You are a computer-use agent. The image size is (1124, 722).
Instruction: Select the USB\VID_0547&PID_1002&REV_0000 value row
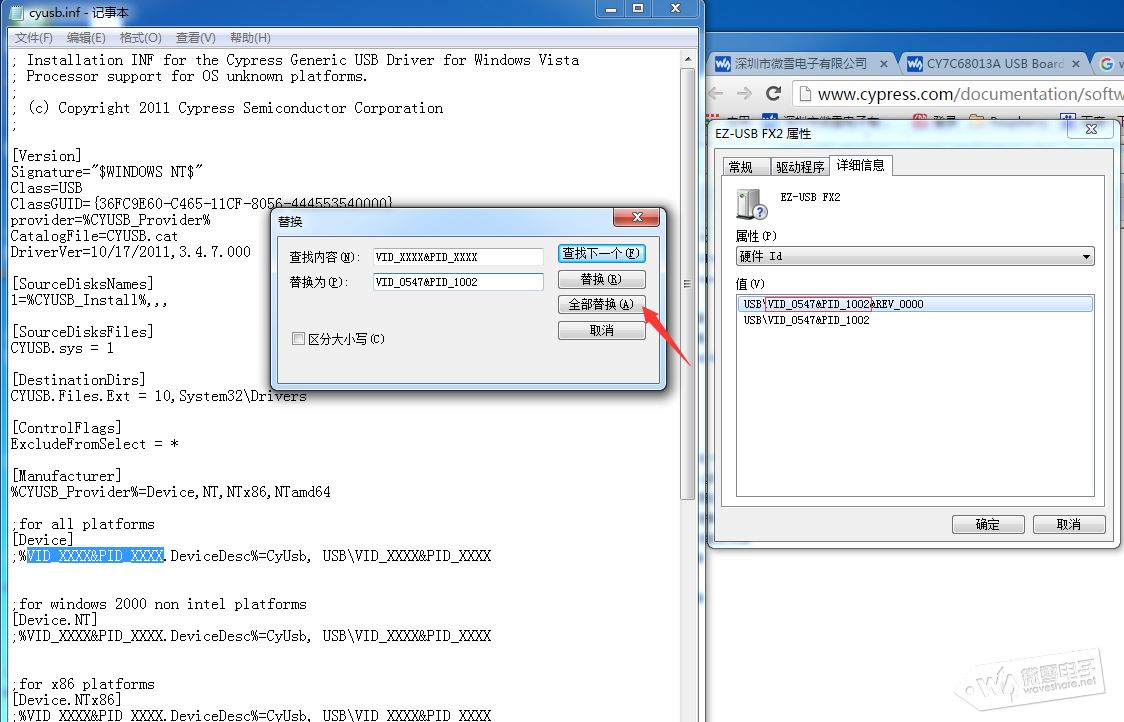click(x=915, y=304)
